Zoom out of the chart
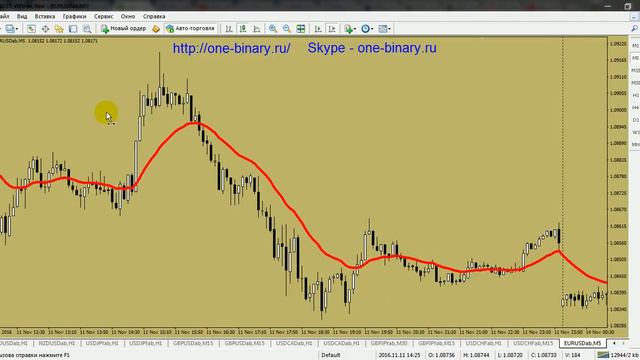 click(287, 29)
